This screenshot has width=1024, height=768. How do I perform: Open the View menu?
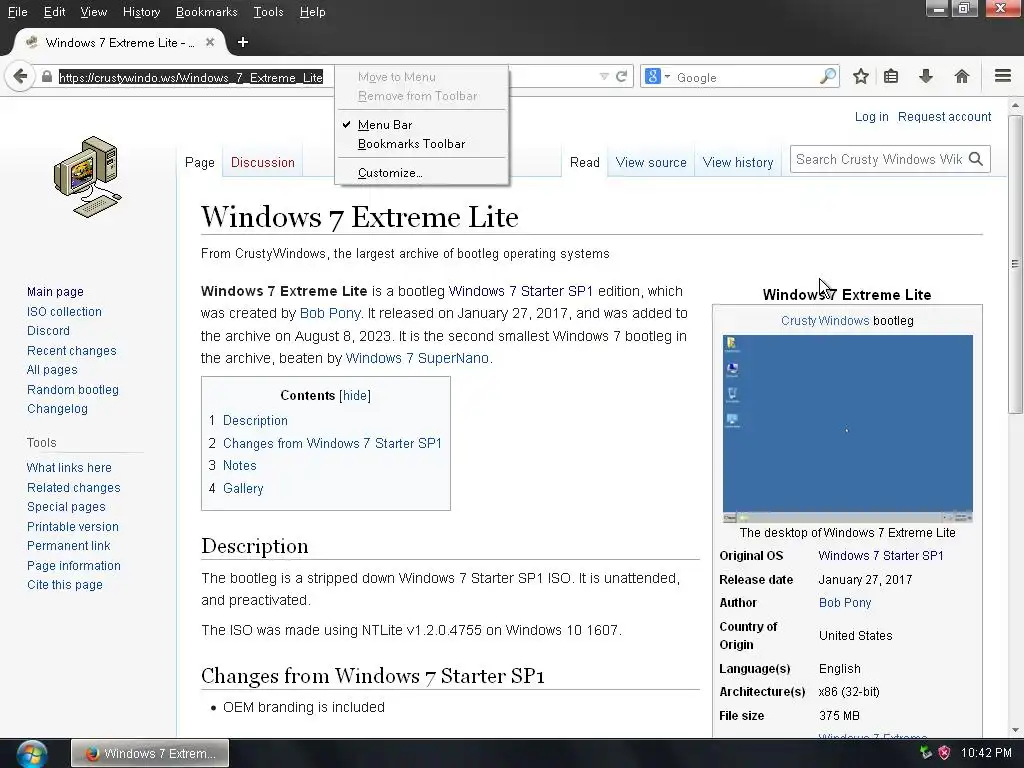click(x=93, y=12)
